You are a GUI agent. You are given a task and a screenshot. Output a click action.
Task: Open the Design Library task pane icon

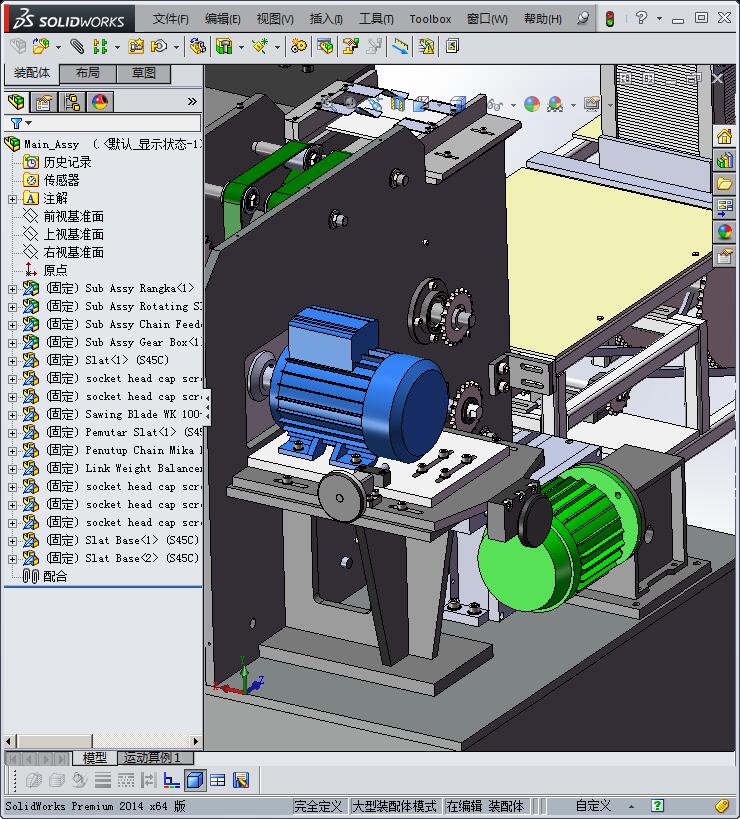pyautogui.click(x=724, y=160)
